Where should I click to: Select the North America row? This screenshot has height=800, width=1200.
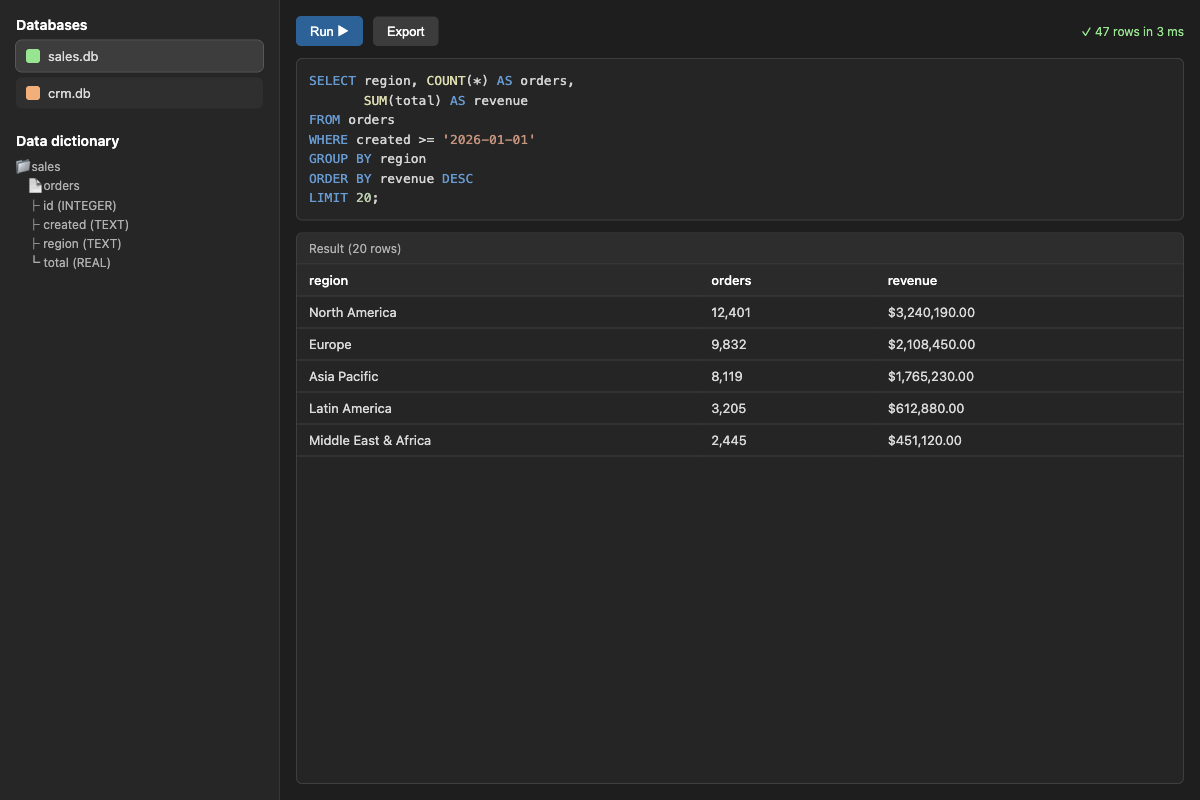click(739, 312)
